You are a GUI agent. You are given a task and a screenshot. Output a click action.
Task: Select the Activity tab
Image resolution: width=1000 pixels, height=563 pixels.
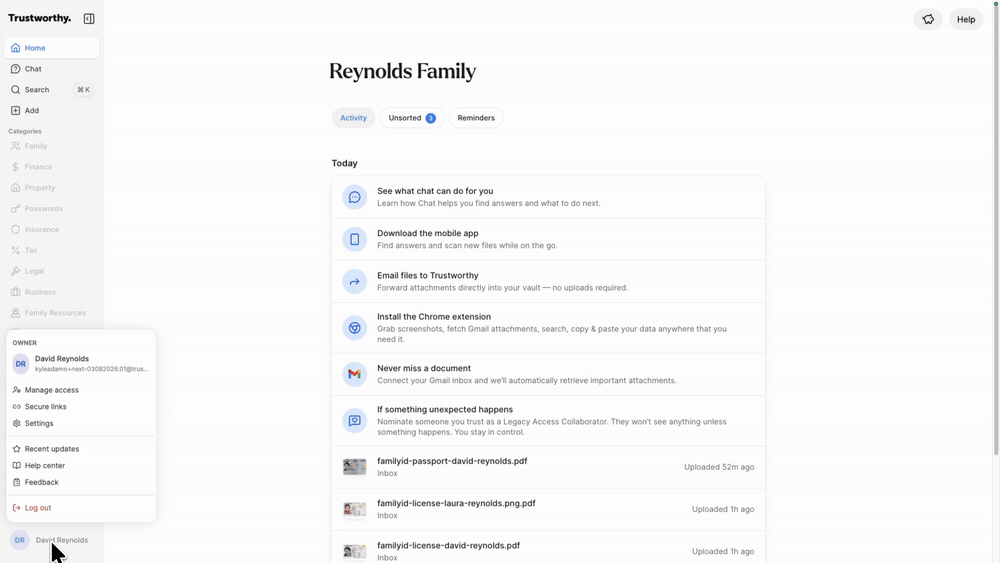[x=353, y=118]
